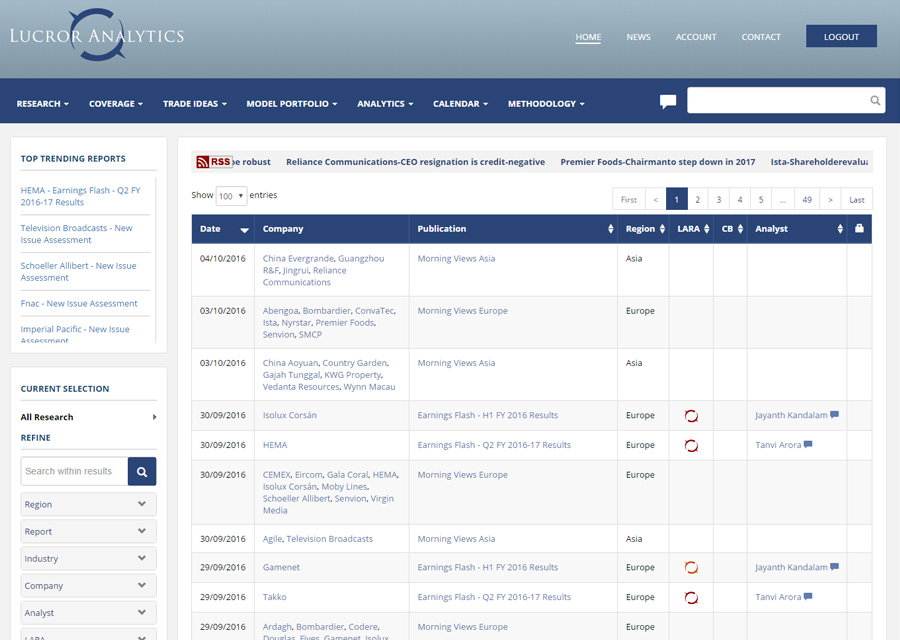Image resolution: width=900 pixels, height=640 pixels.
Task: Go to page 2 of results
Action: pyautogui.click(x=697, y=199)
